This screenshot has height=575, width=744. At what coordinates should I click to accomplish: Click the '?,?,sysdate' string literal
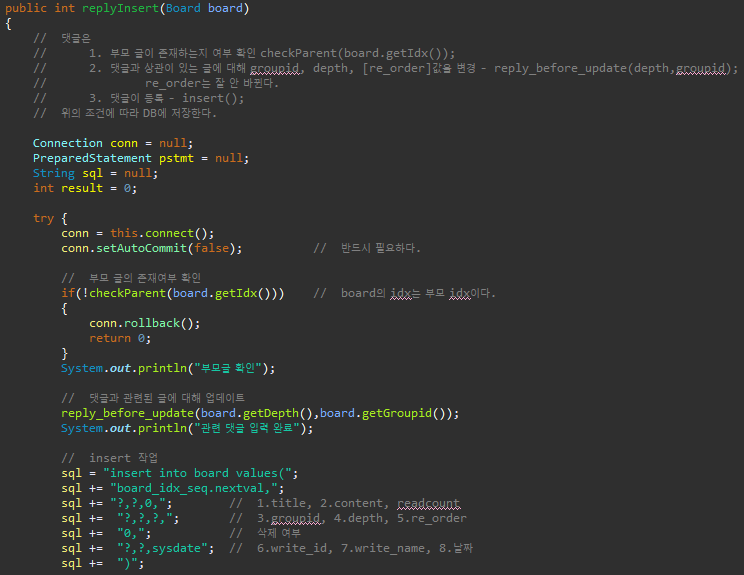point(162,548)
